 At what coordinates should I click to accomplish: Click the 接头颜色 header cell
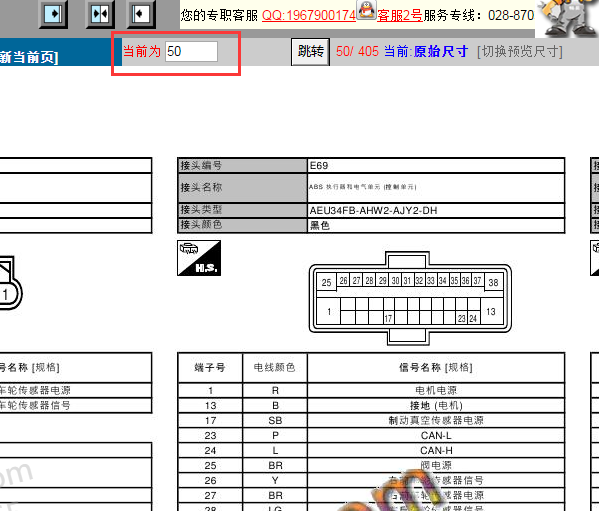tap(243, 225)
